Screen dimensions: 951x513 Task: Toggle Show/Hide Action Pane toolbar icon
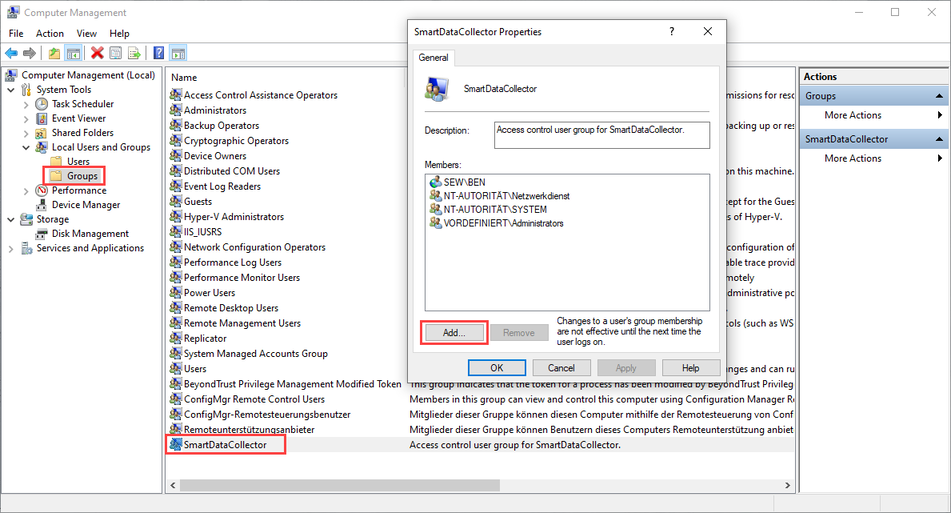click(x=178, y=53)
